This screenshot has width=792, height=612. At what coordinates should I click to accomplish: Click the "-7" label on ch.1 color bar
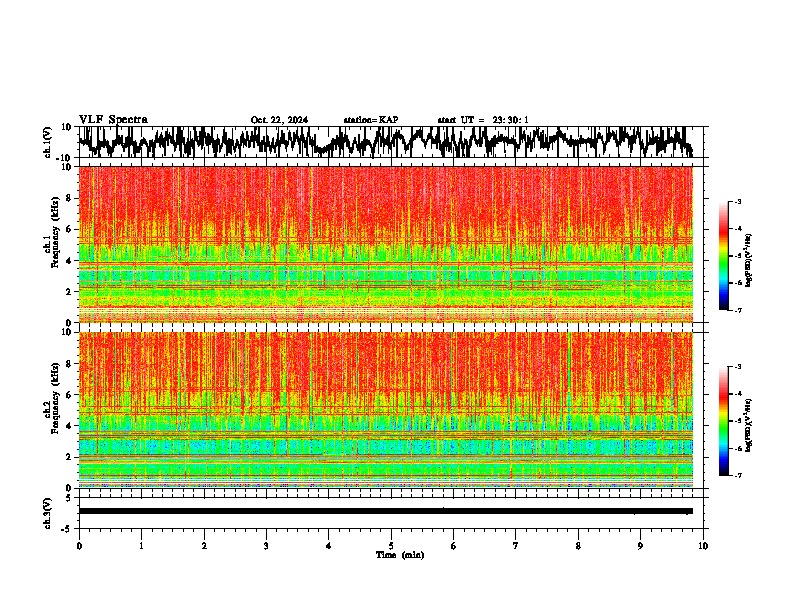click(738, 310)
